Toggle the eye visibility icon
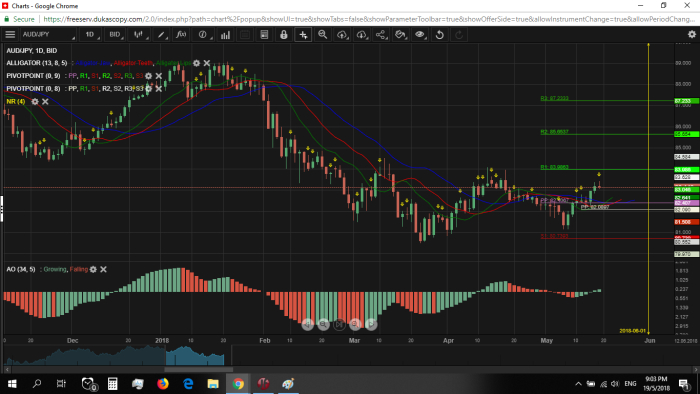Screen dimensions: 700x394 coord(420,34)
